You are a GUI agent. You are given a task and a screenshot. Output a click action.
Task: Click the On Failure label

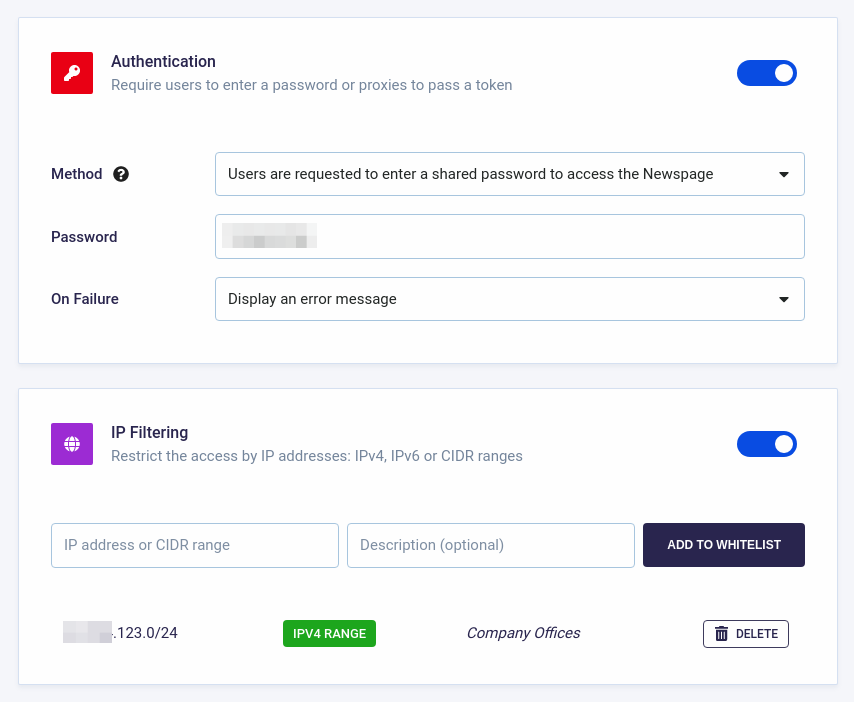pyautogui.click(x=85, y=299)
